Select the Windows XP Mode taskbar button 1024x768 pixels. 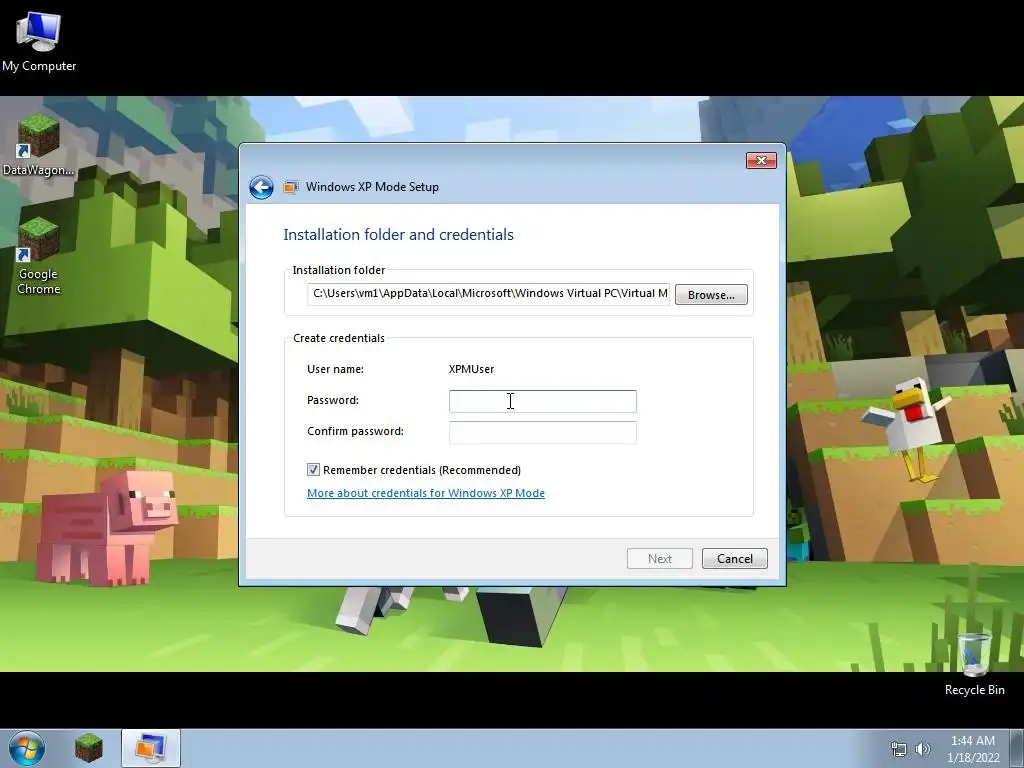(150, 748)
